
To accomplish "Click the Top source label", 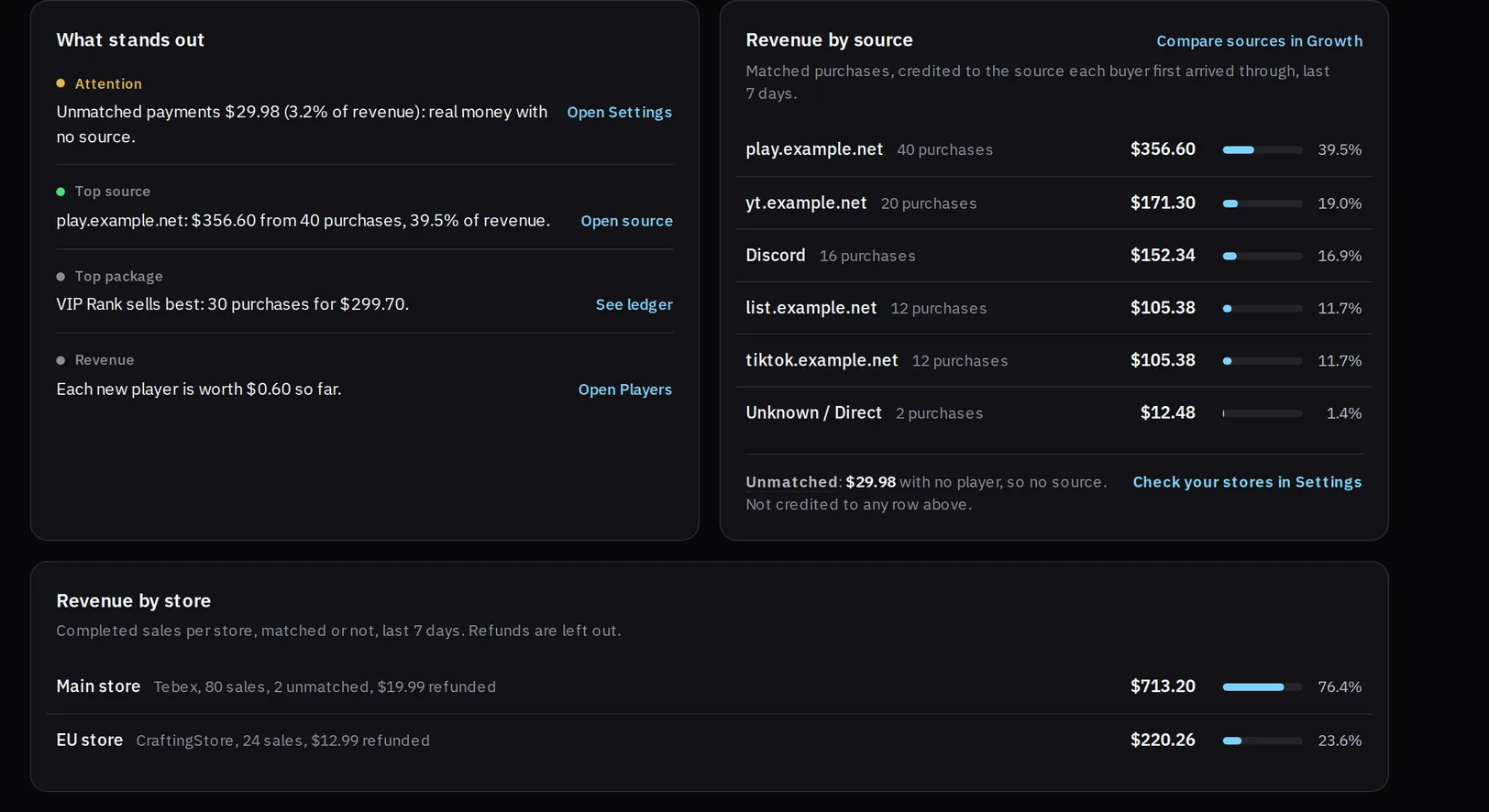I will click(113, 192).
